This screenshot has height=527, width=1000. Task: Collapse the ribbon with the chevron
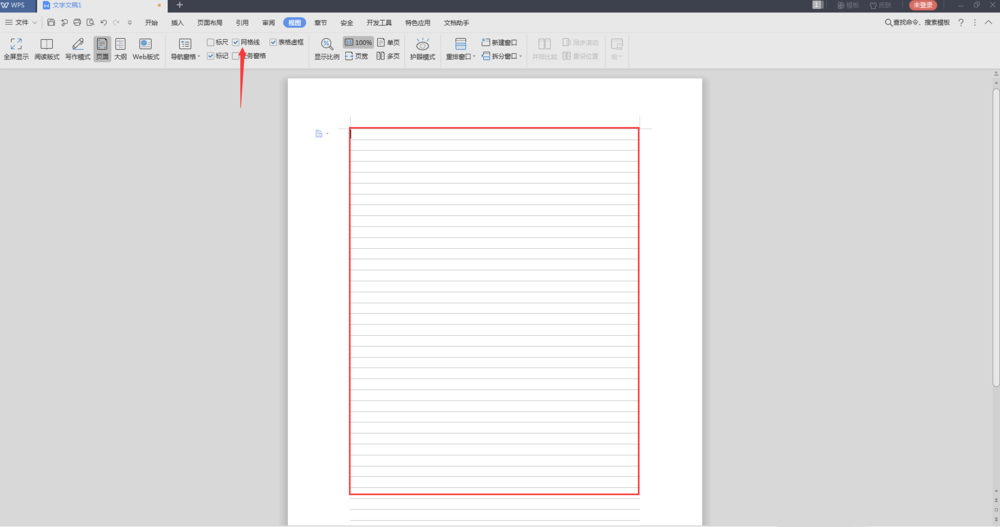click(989, 22)
